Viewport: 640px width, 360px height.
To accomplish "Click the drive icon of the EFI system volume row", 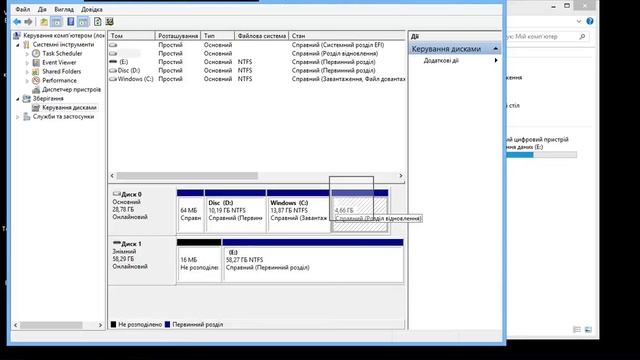I will click(113, 45).
